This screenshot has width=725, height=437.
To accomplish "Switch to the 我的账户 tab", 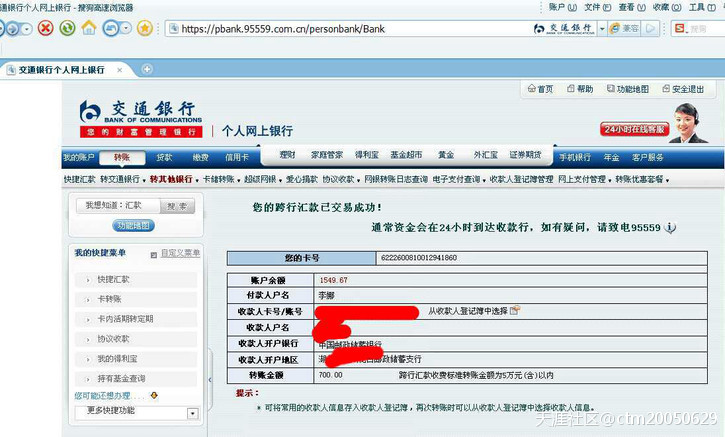I will coord(79,157).
